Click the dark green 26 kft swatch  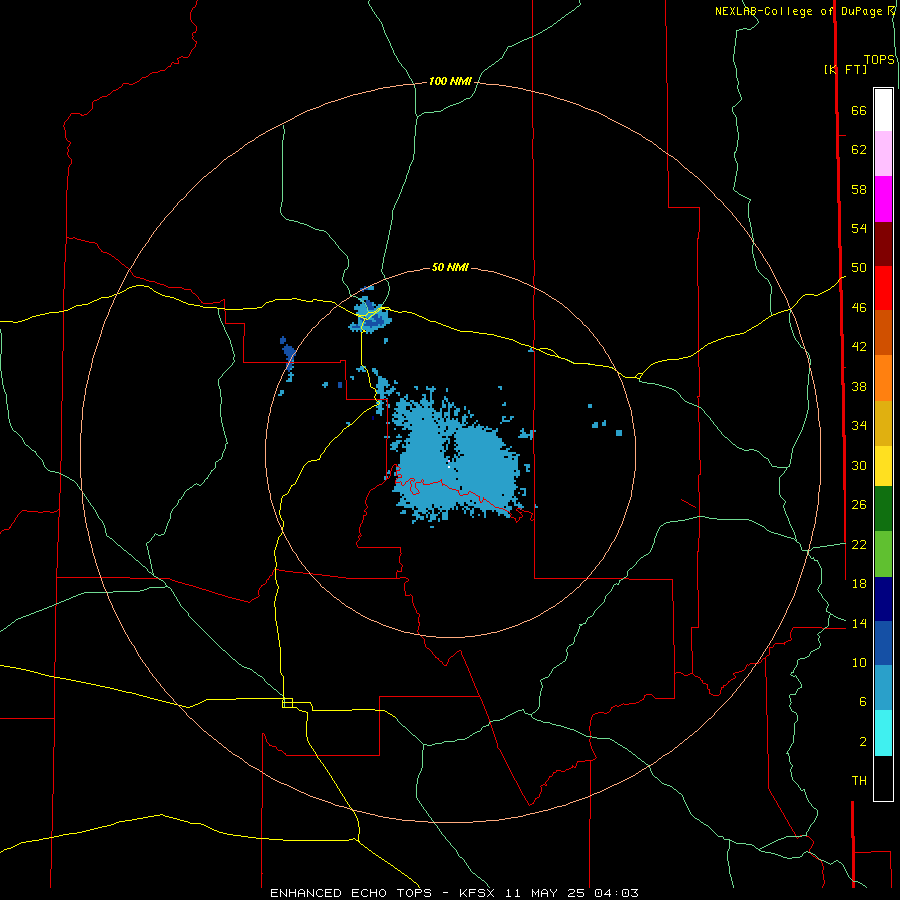tap(883, 508)
